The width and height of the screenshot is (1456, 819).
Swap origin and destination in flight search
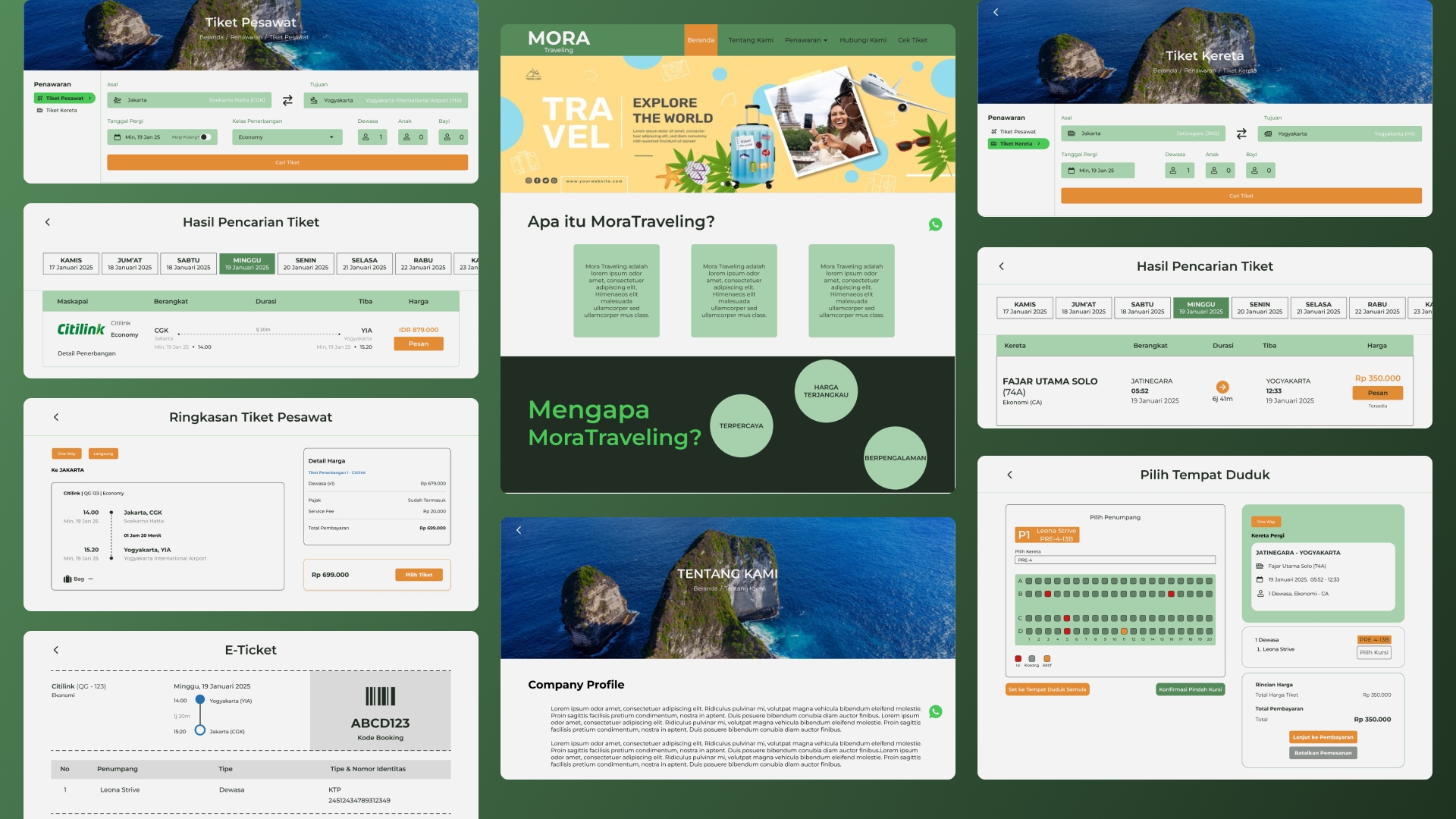click(287, 100)
